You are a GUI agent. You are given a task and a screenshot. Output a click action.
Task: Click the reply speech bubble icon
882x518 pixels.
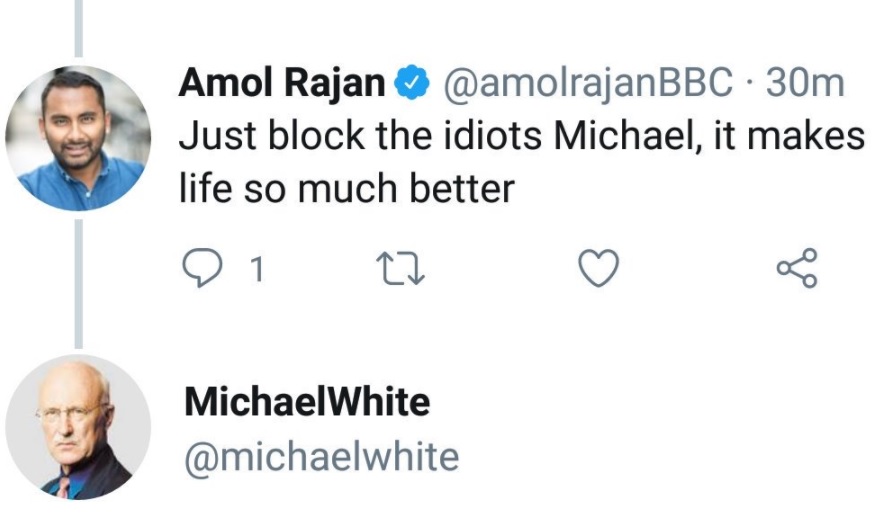[203, 268]
